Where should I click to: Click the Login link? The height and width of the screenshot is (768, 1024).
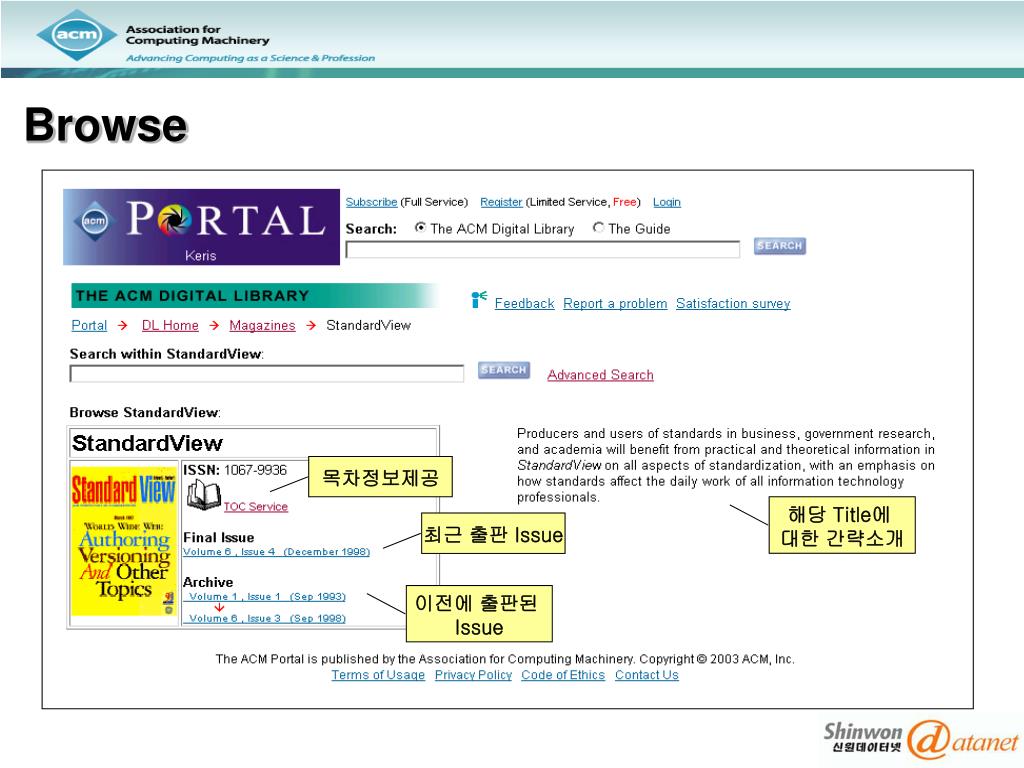point(667,202)
